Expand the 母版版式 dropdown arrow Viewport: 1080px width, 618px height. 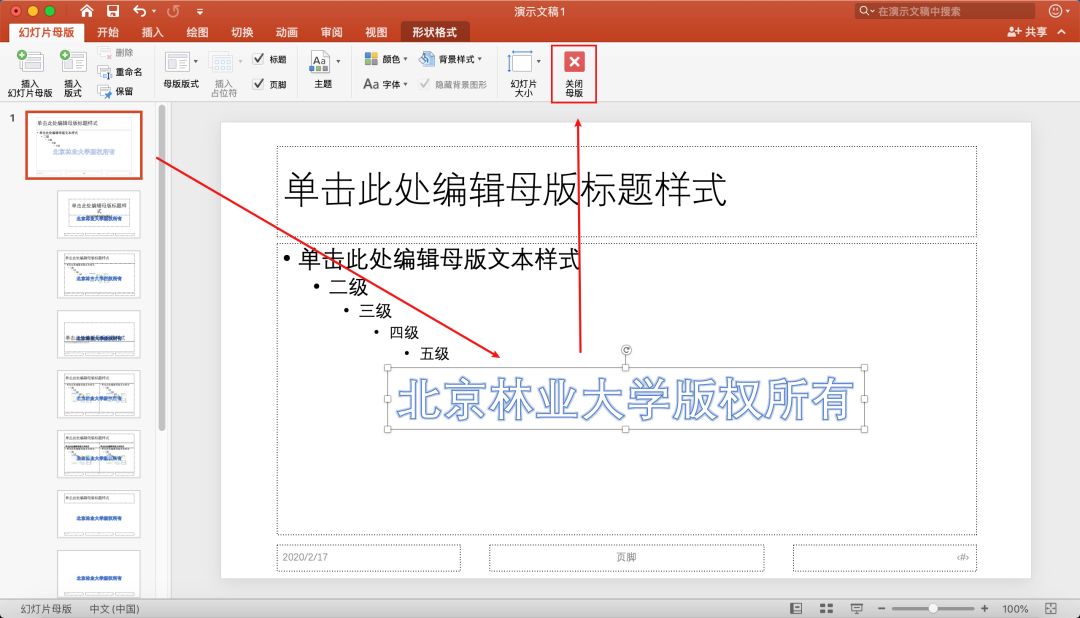coord(196,61)
